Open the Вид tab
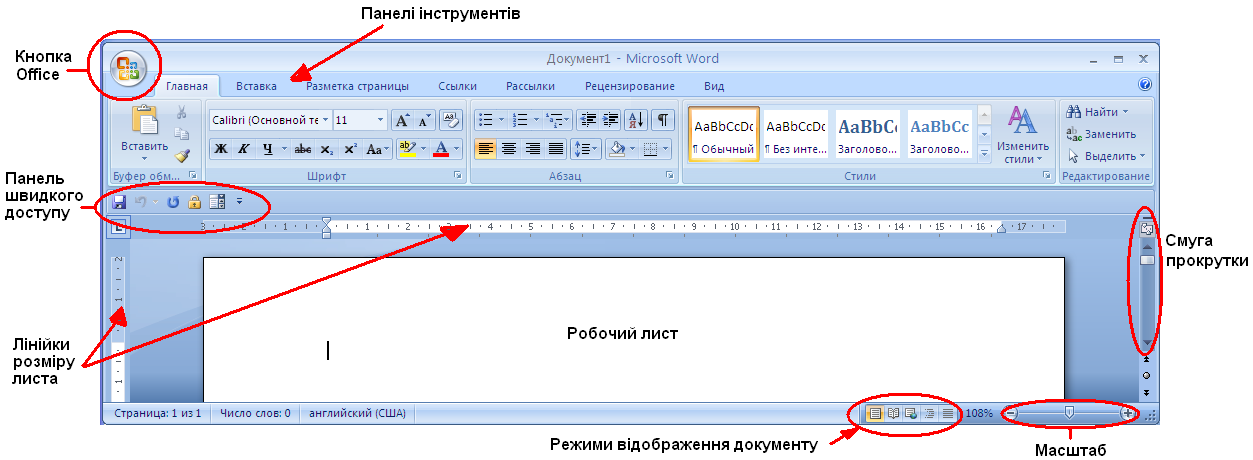1253x460 pixels. coord(714,86)
